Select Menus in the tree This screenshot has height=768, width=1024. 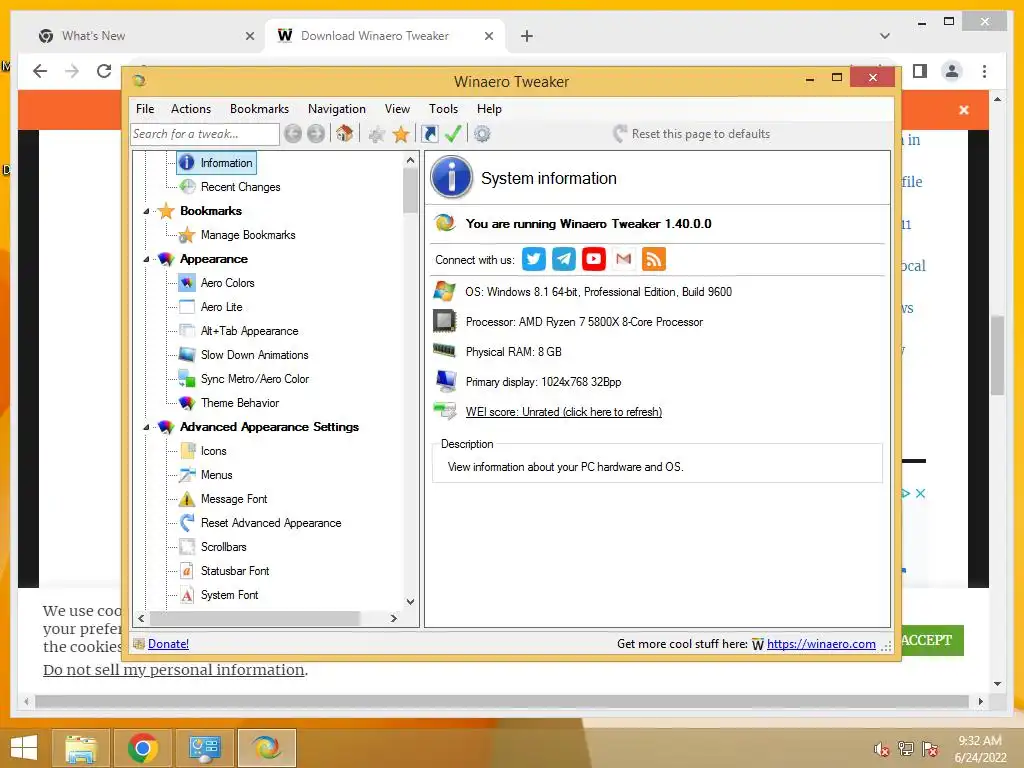click(217, 475)
